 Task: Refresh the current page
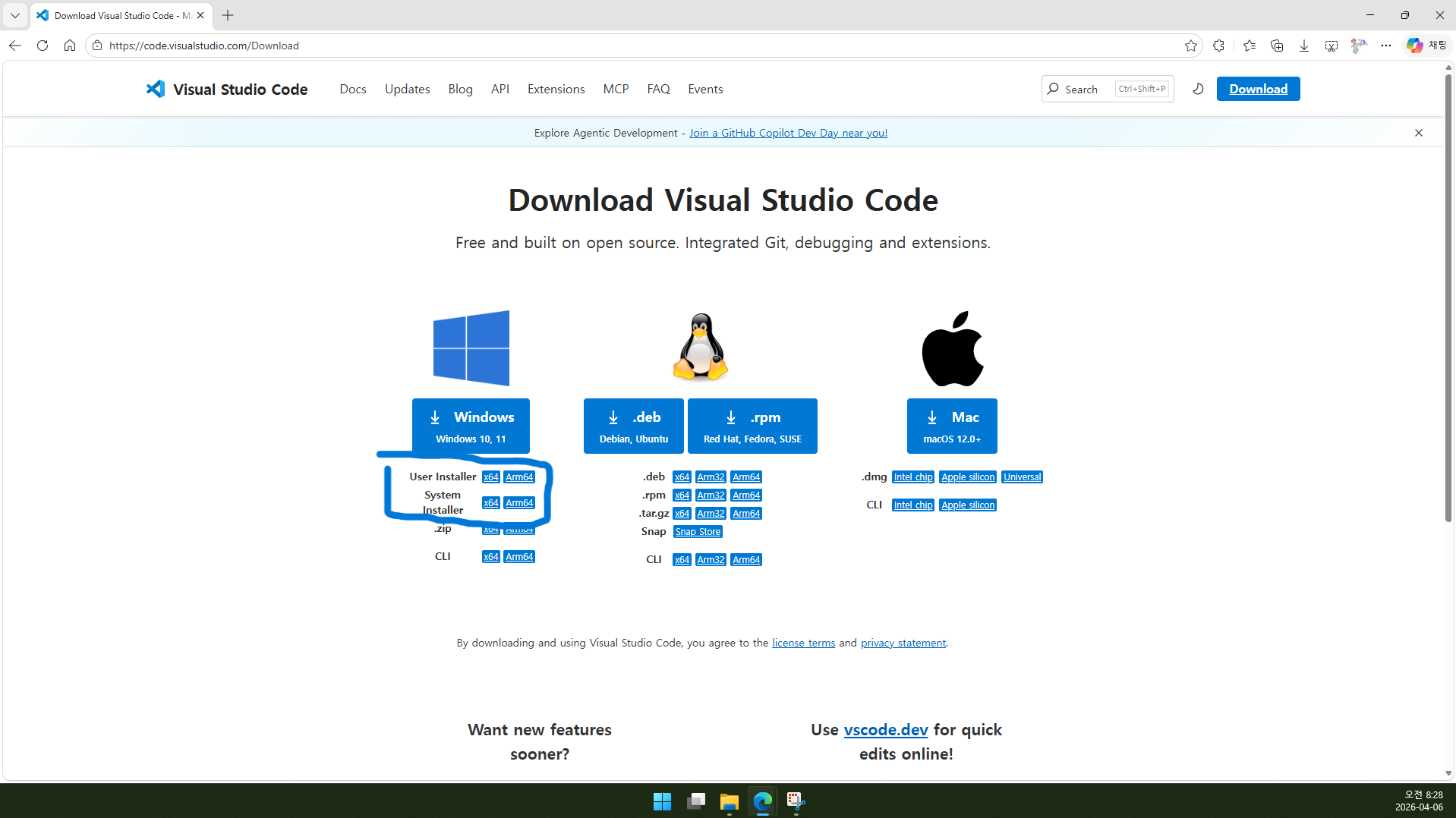43,46
